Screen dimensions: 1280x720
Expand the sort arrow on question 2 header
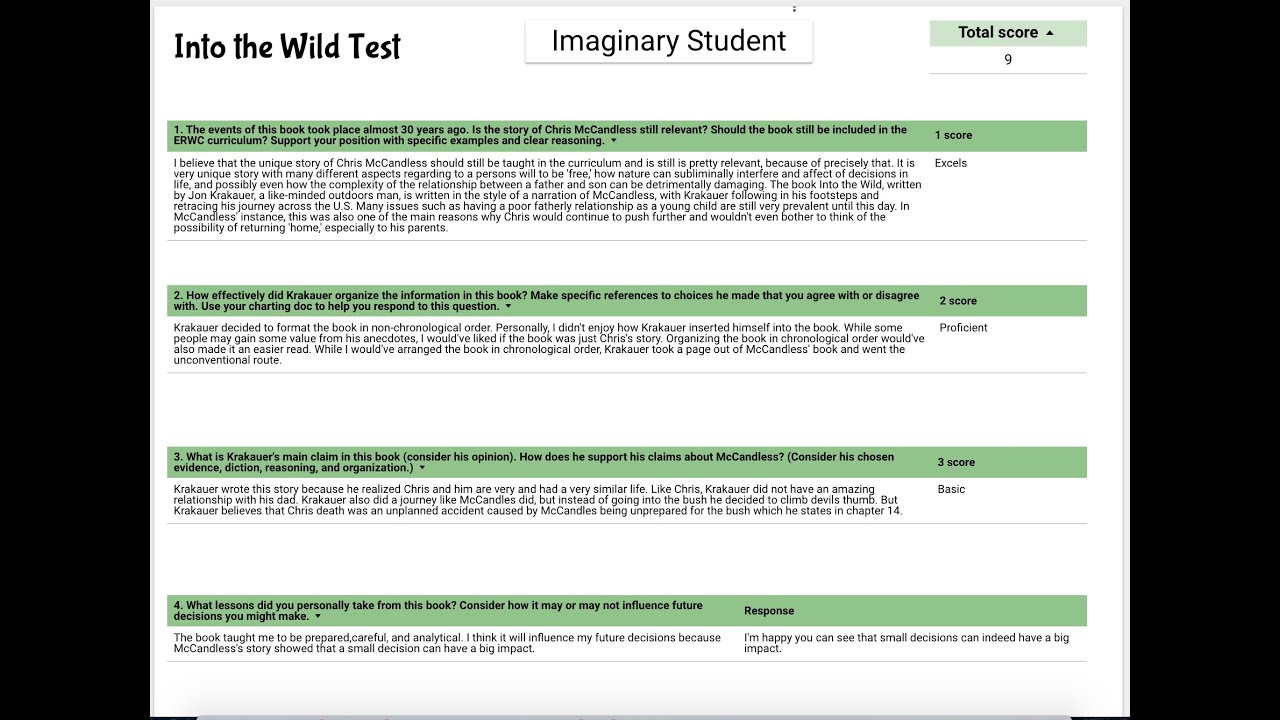509,307
